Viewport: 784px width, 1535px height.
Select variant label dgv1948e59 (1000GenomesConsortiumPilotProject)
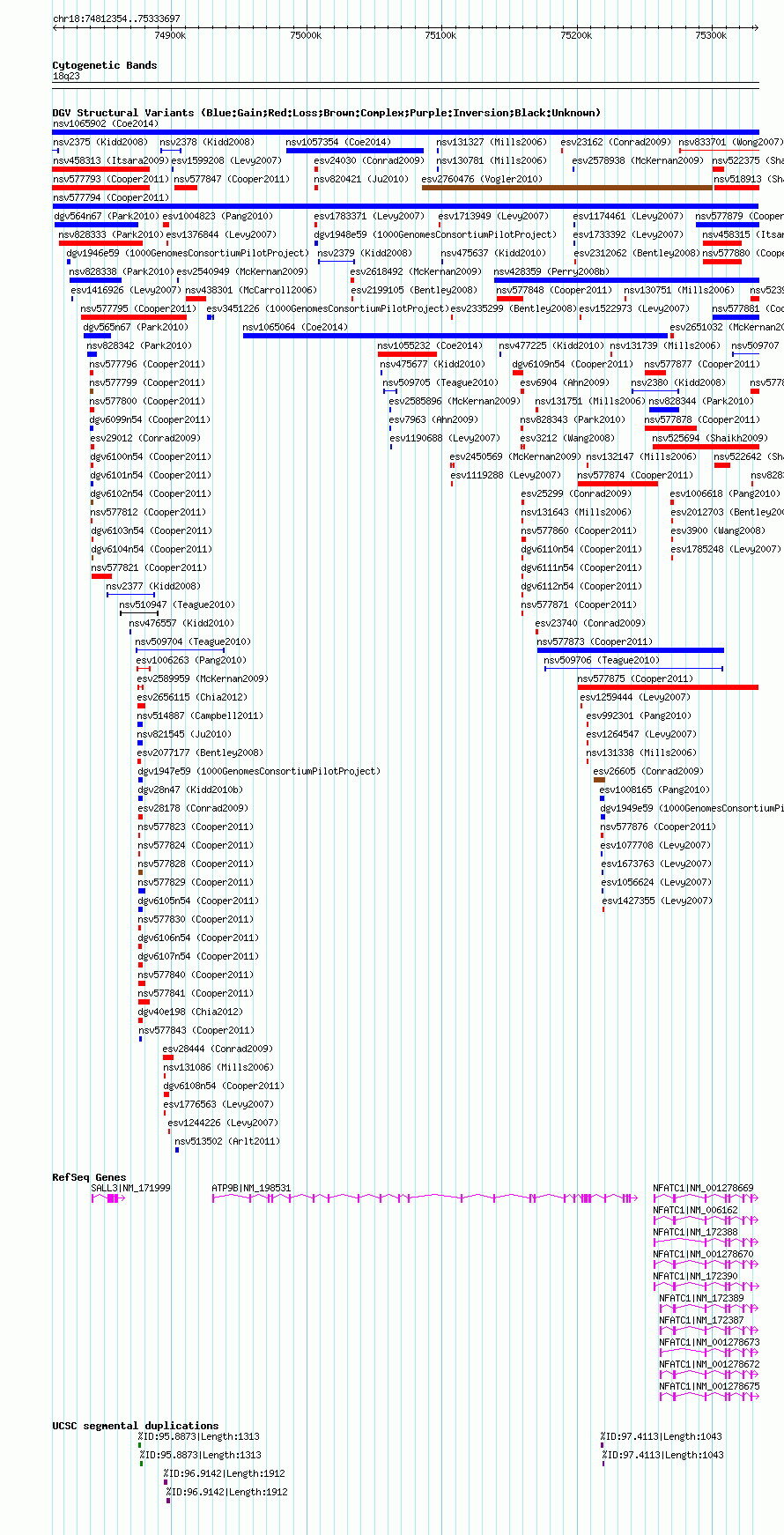point(435,234)
